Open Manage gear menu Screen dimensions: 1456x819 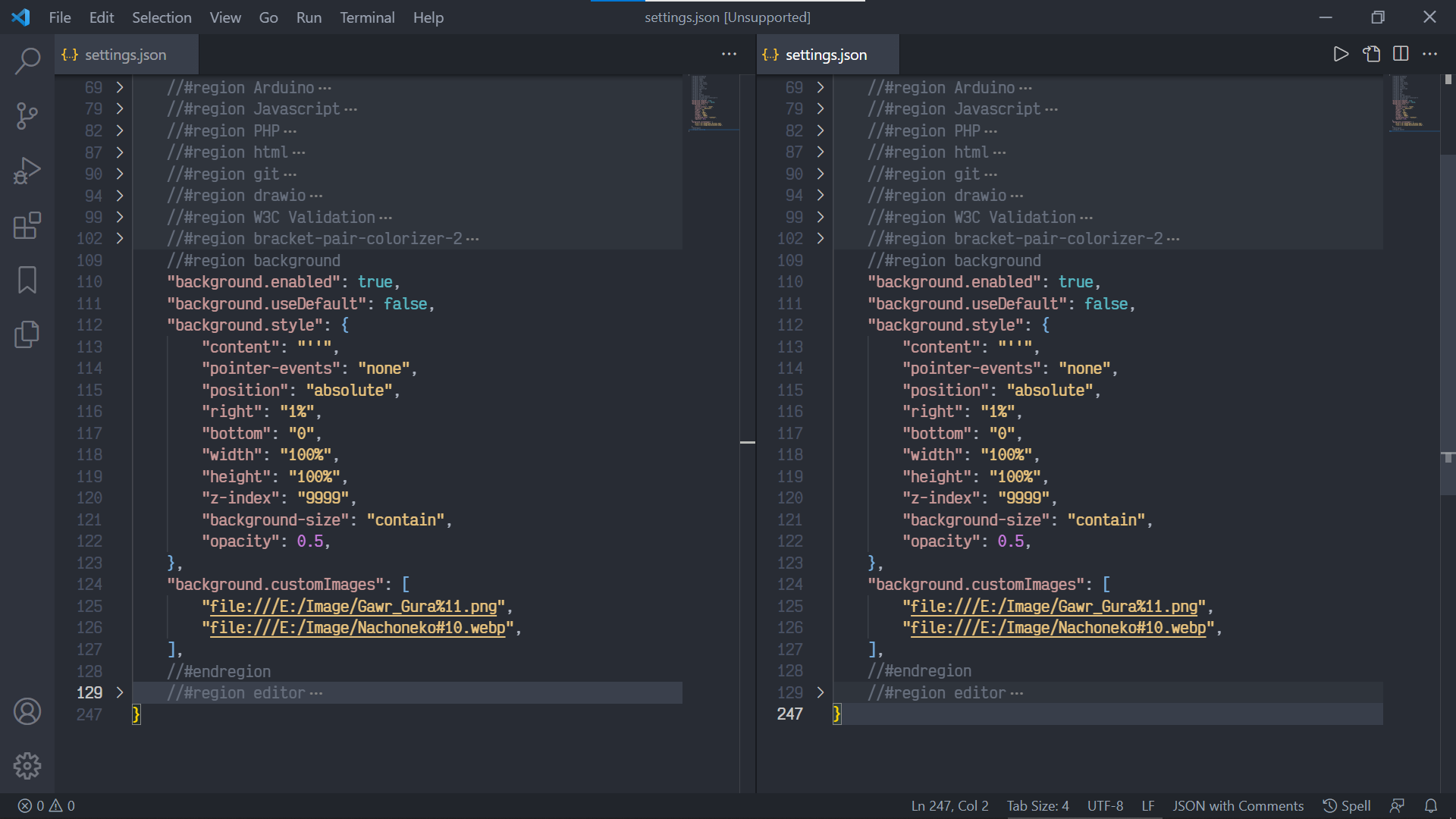[x=27, y=766]
